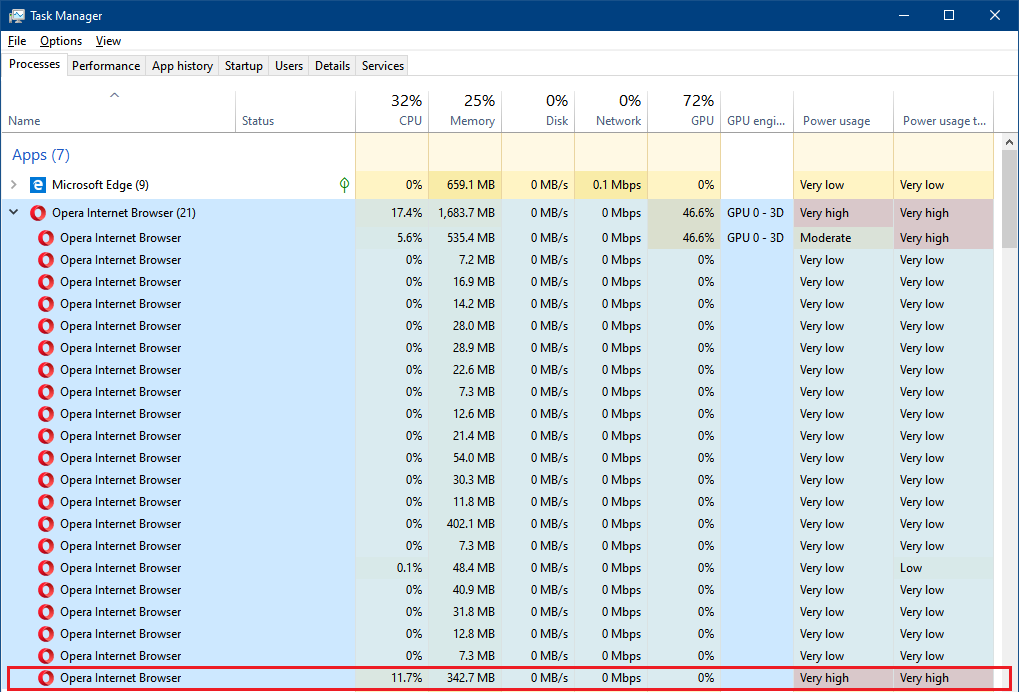Screen dimensions: 1019x692
Task: Click the sort arrow above Name column
Action: (114, 96)
